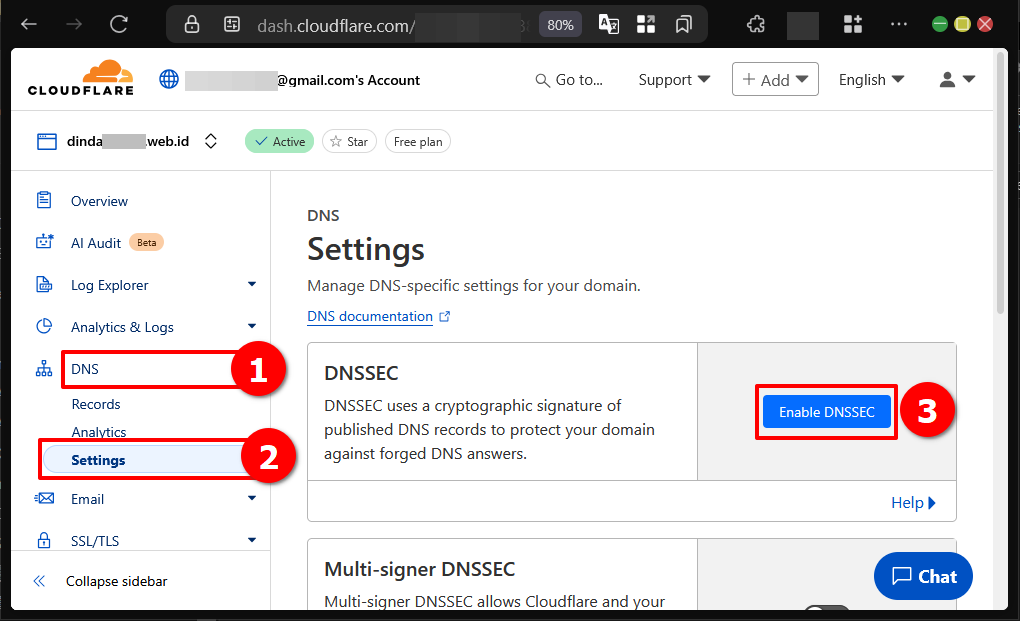Open Email sidebar item

coord(88,499)
